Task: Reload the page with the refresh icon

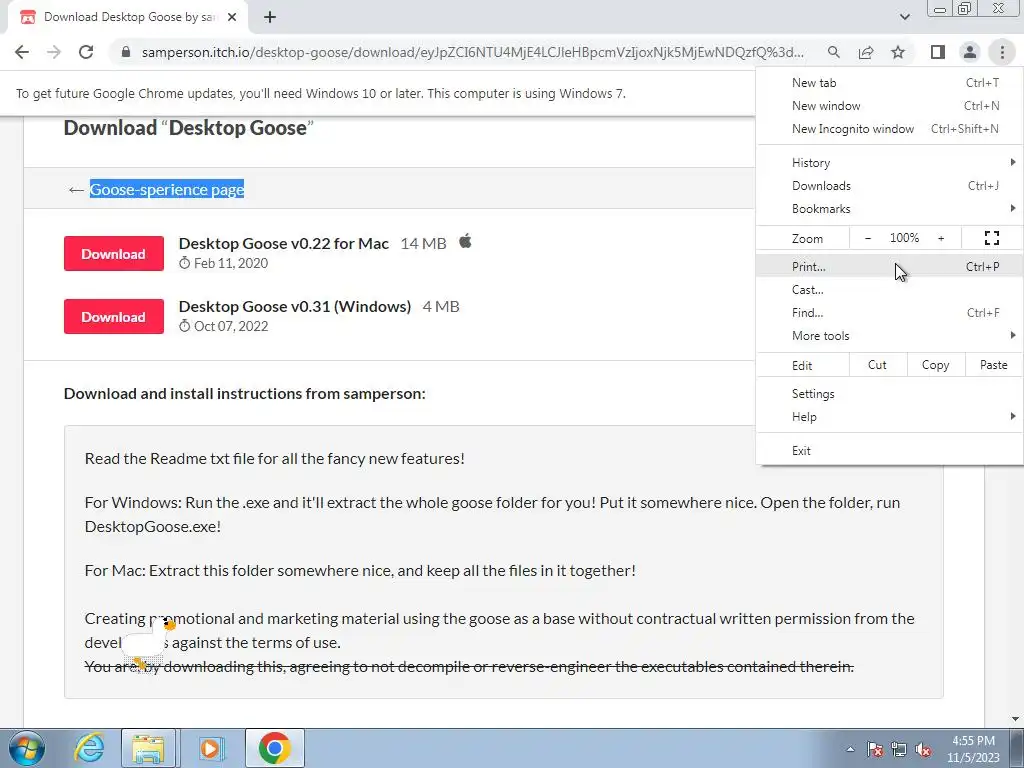Action: click(x=86, y=52)
